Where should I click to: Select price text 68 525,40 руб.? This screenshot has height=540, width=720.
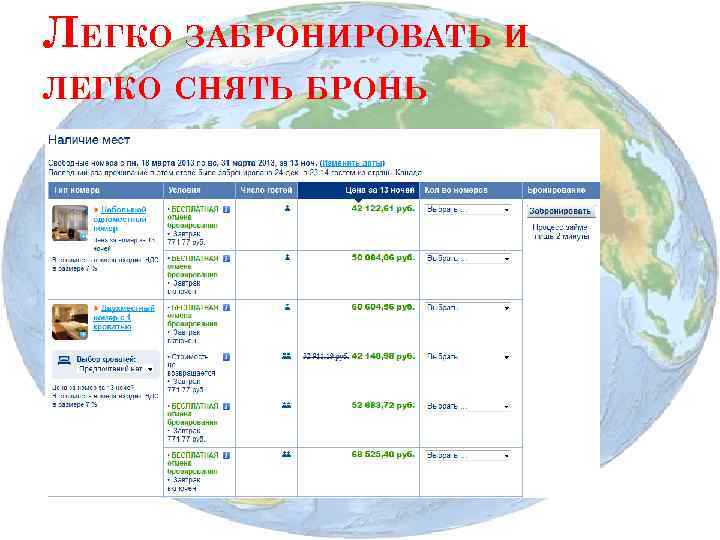point(383,455)
